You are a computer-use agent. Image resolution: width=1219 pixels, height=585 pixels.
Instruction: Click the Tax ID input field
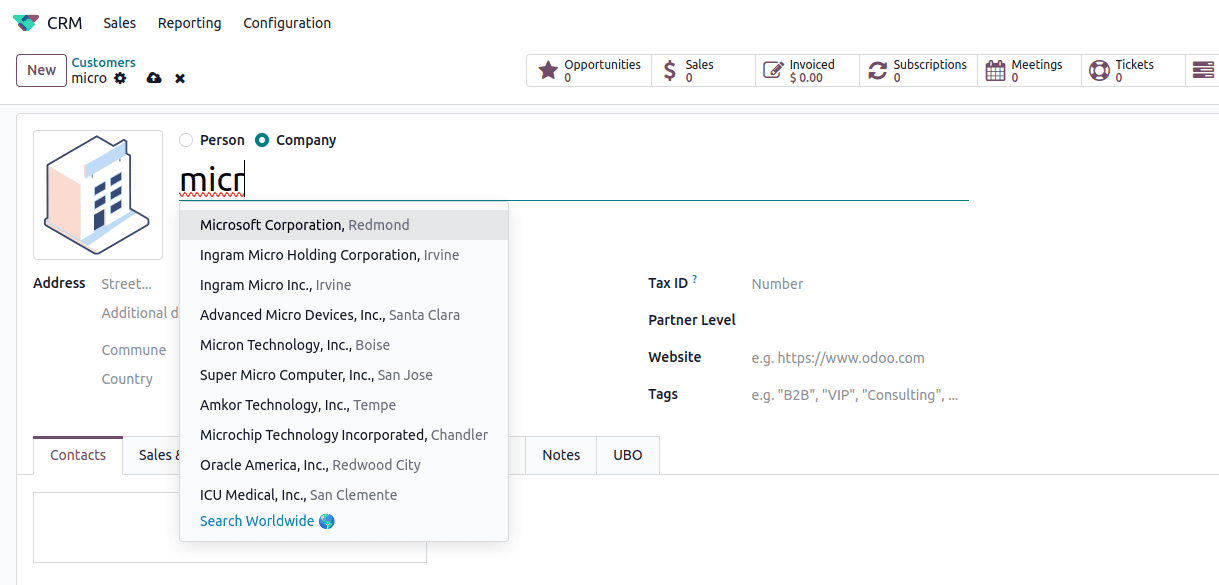(850, 283)
